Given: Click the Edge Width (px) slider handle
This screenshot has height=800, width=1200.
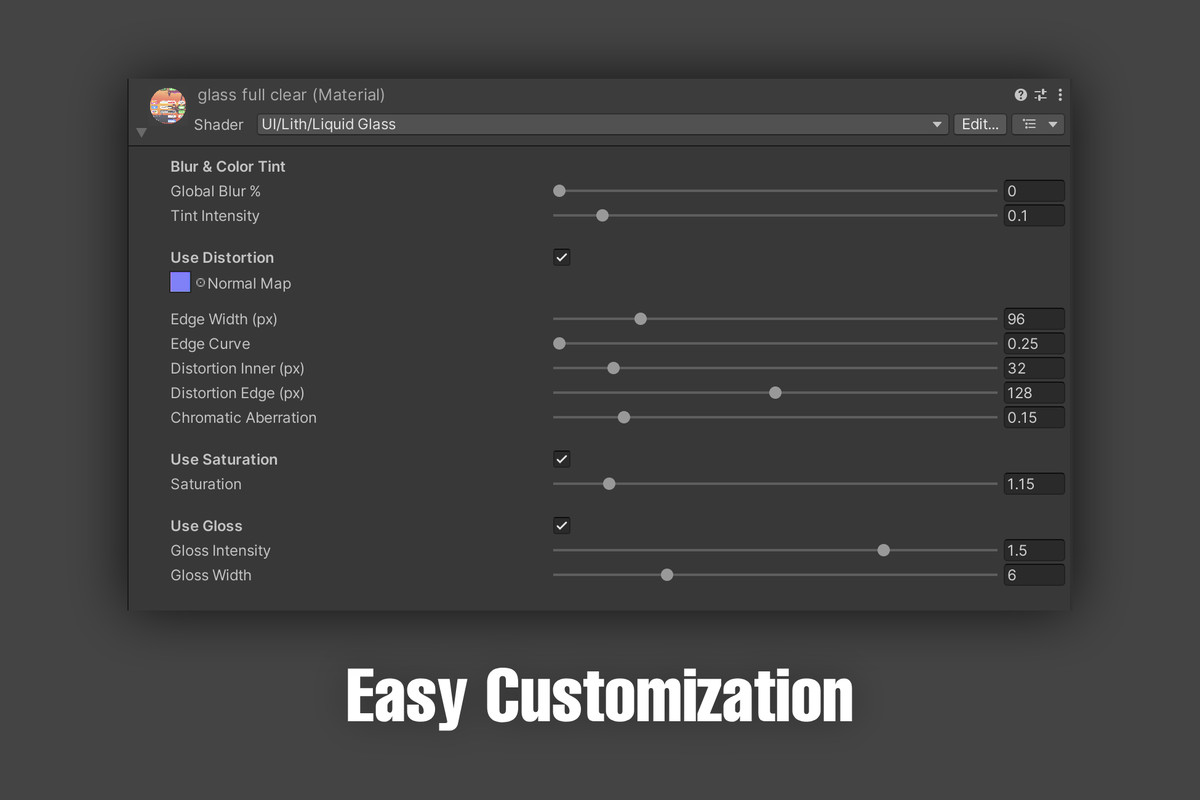Looking at the screenshot, I should click(x=640, y=318).
